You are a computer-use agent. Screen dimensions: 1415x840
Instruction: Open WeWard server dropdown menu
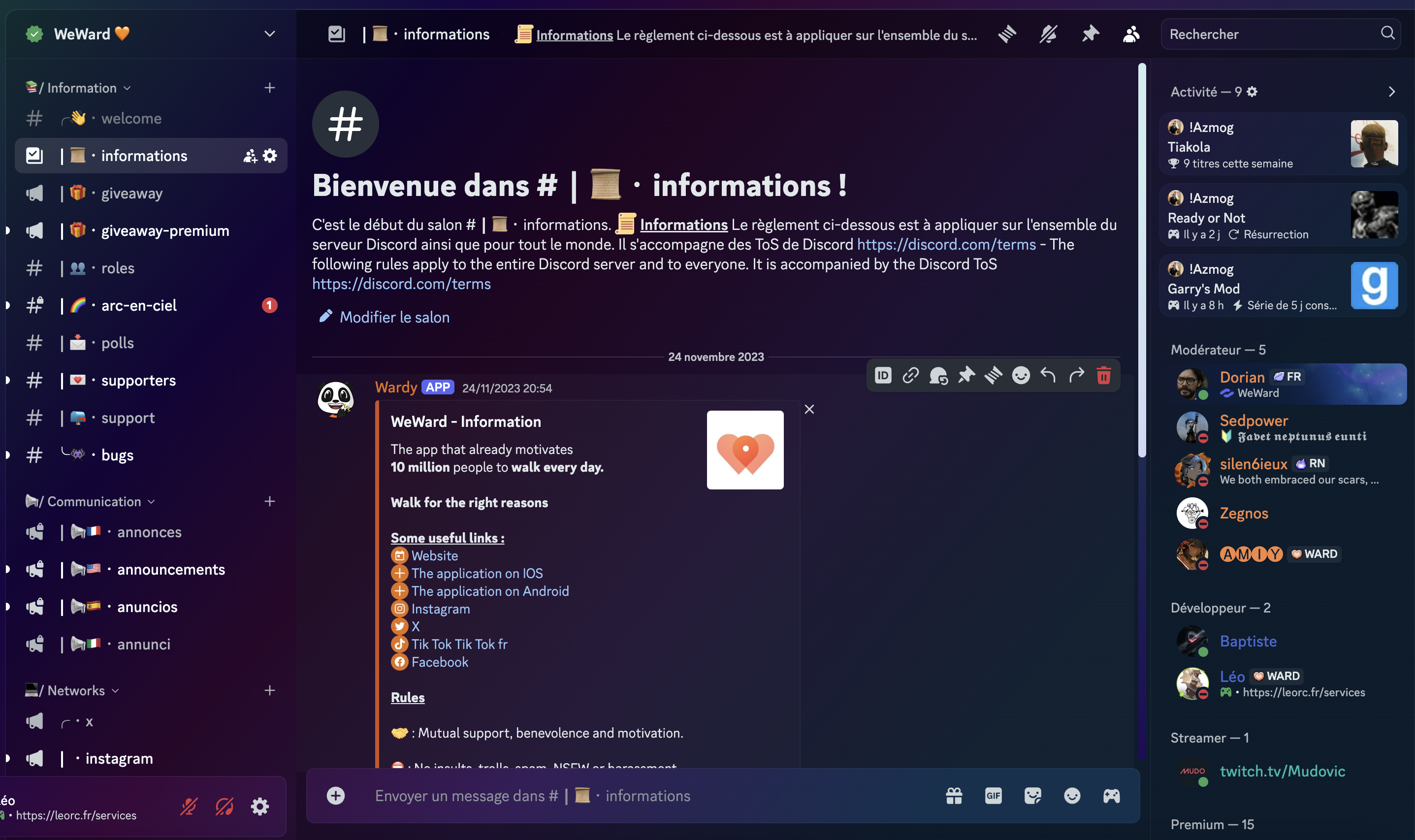269,34
